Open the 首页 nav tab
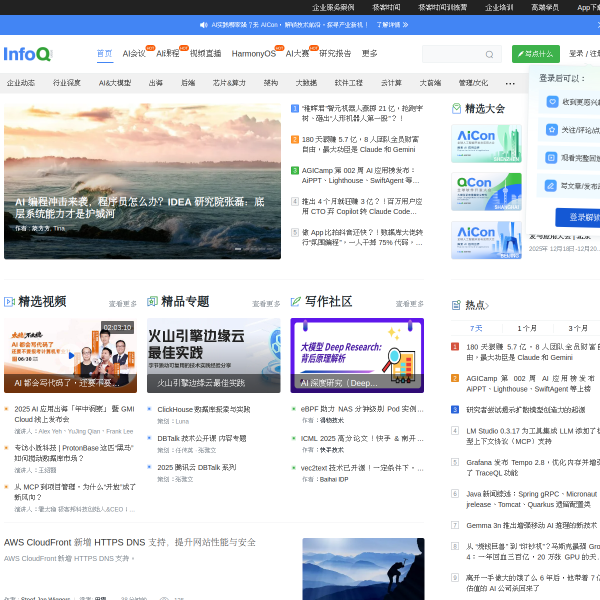 coord(104,54)
